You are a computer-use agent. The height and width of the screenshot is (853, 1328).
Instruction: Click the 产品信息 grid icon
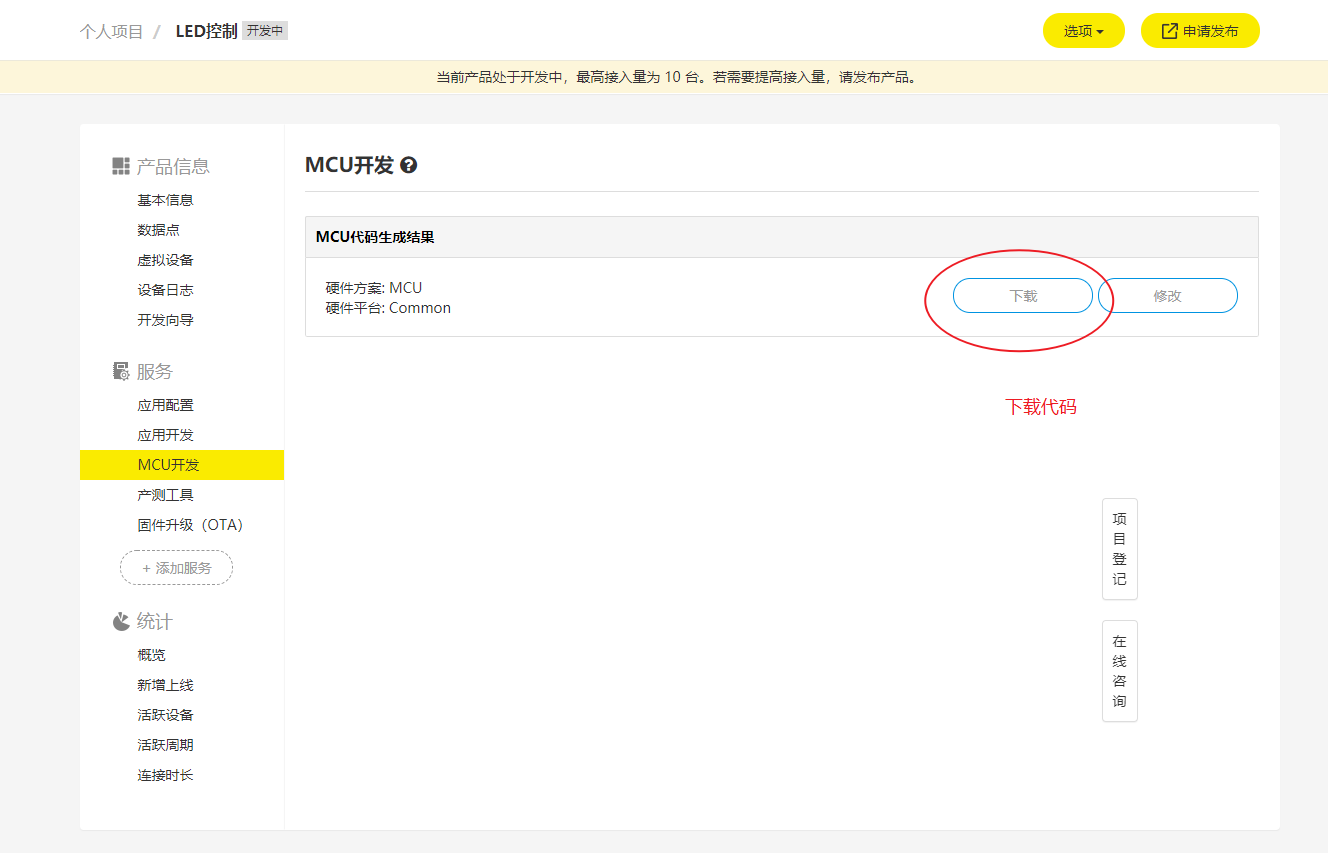(x=119, y=166)
